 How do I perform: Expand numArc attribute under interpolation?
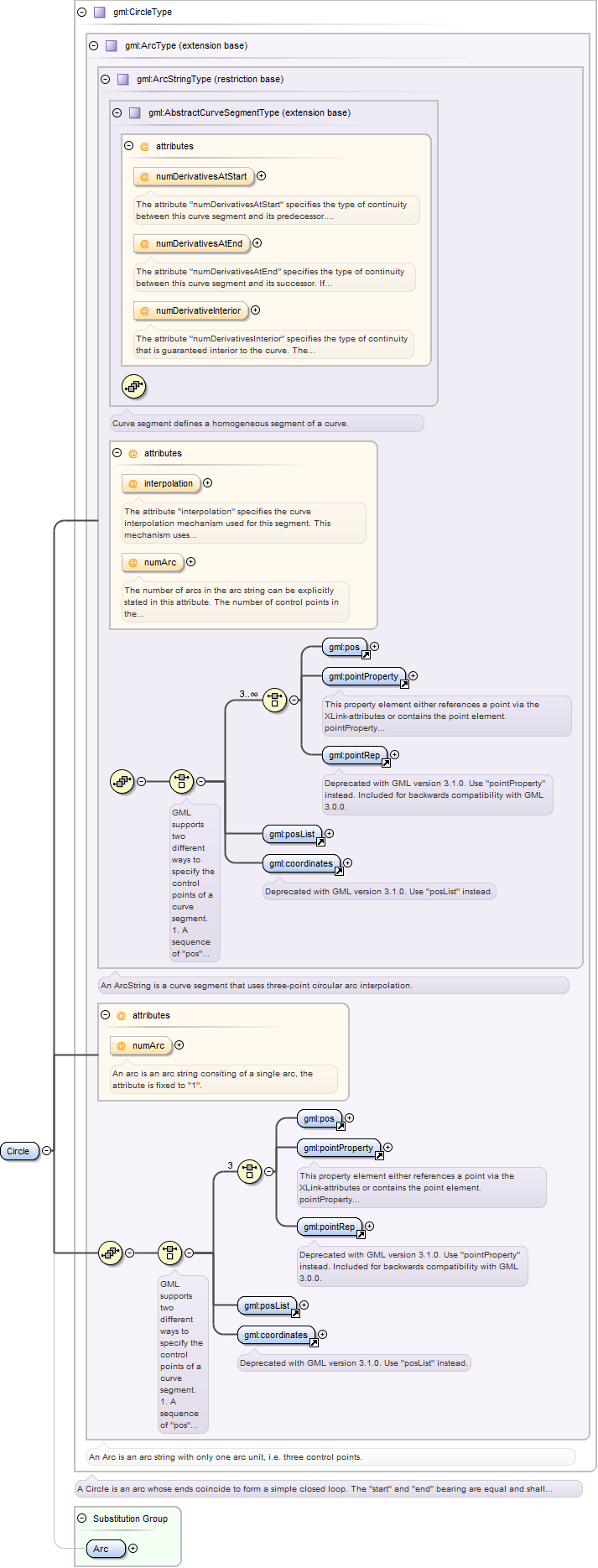click(x=191, y=562)
